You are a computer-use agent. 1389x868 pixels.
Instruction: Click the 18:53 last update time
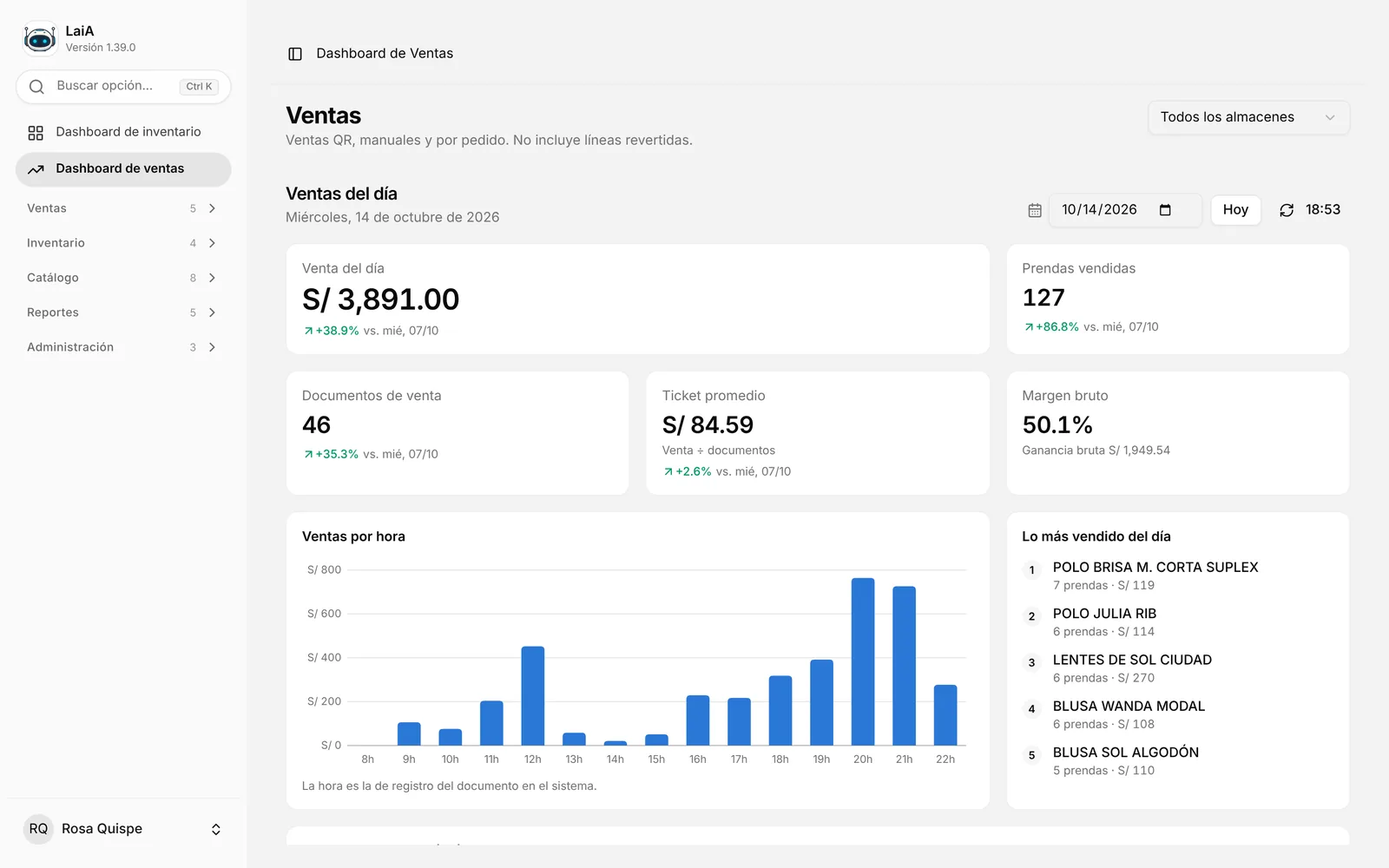(x=1323, y=210)
